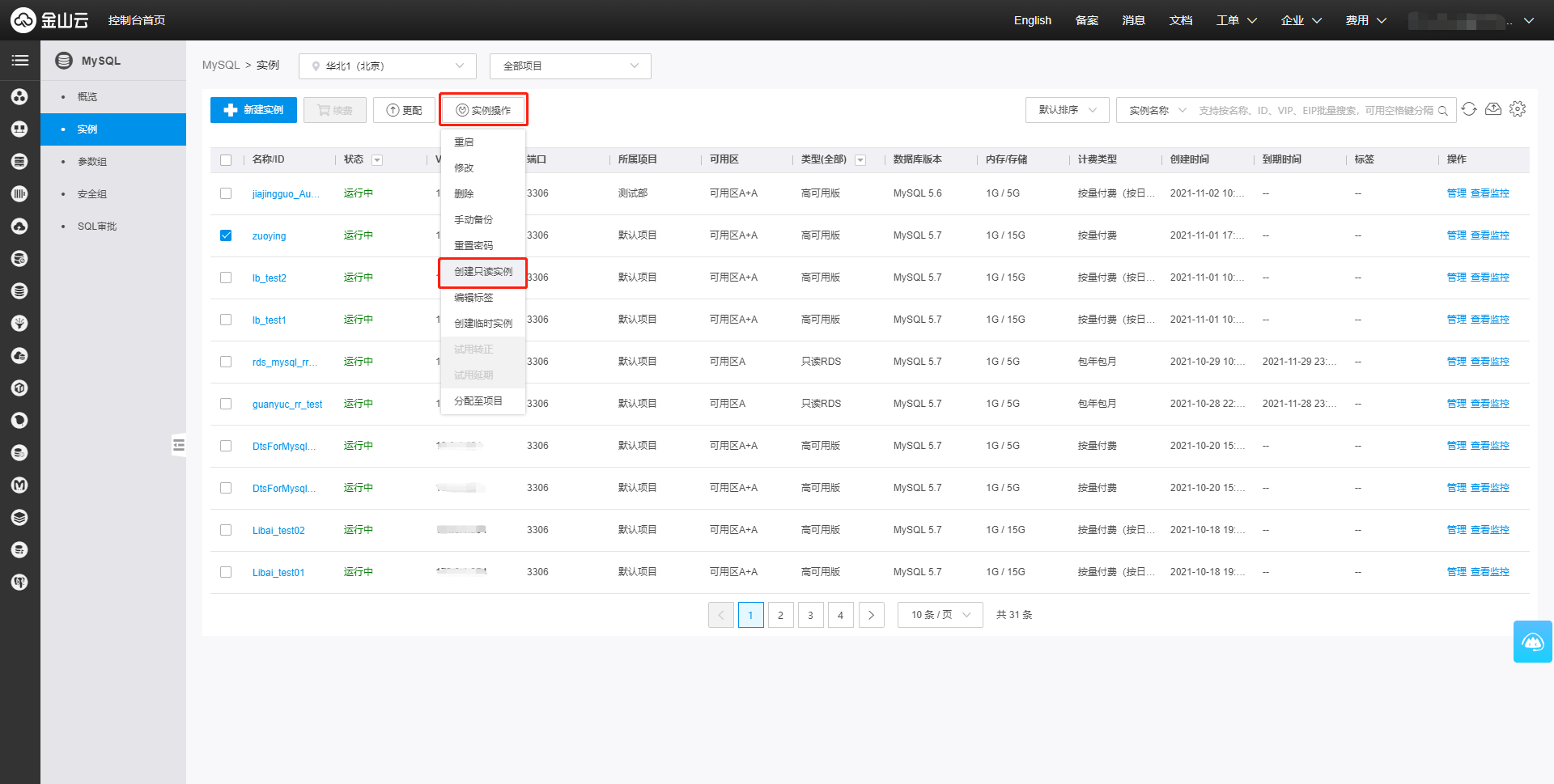The width and height of the screenshot is (1554, 784).
Task: Click the instance search input field
Action: [1315, 111]
